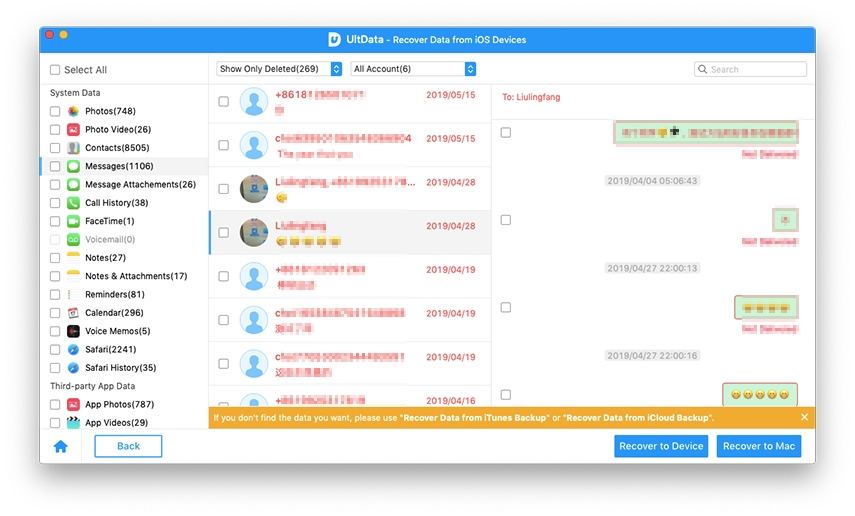Click the search magnifier icon
The height and width of the screenshot is (516, 855).
tap(702, 69)
